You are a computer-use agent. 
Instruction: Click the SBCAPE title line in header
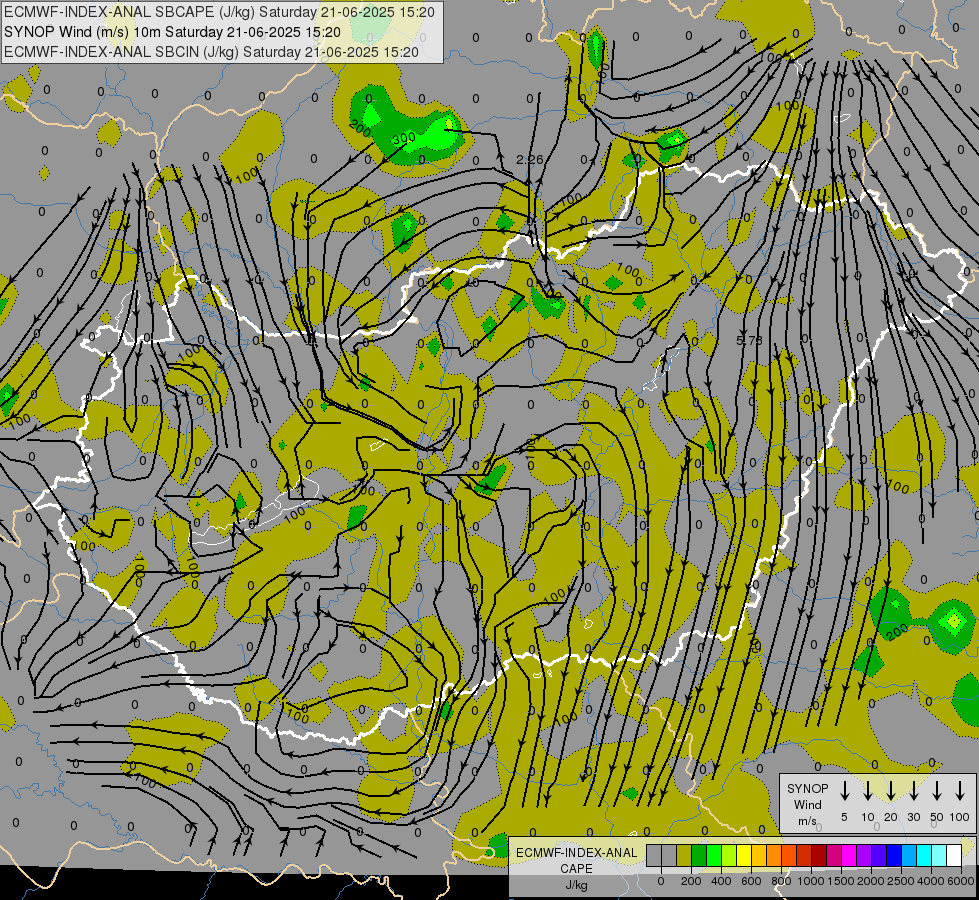(x=219, y=12)
